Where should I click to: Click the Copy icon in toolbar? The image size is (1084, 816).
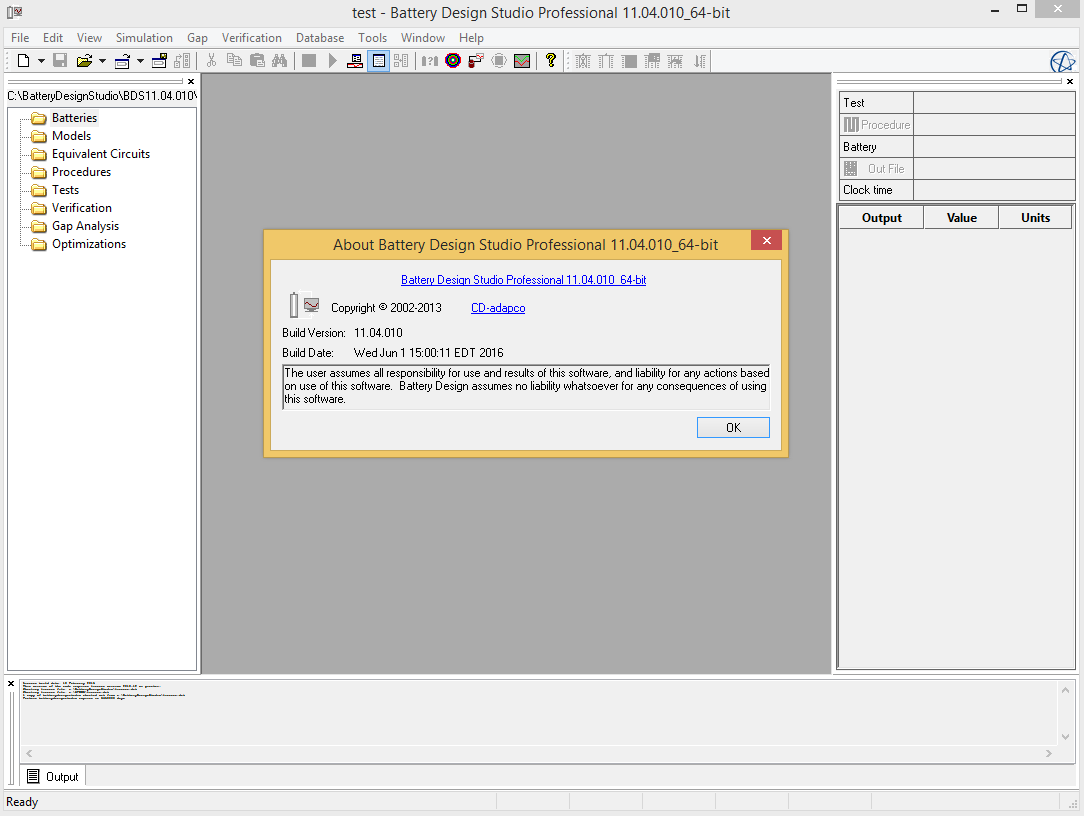pyautogui.click(x=234, y=61)
